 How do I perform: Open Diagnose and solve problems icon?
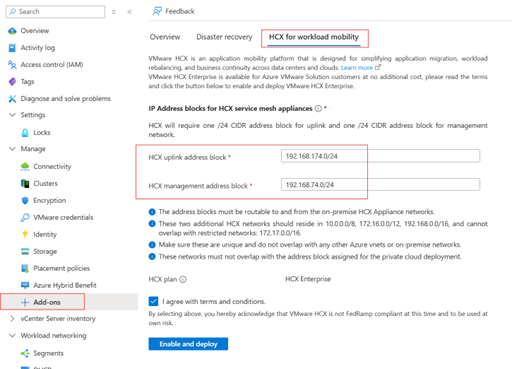(x=12, y=99)
